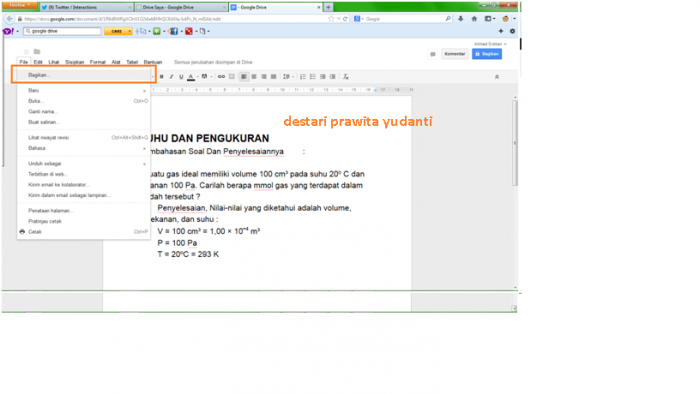Viewport: 700px width, 394px height.
Task: Expand the Unduh sebagai submenu
Action: point(83,164)
